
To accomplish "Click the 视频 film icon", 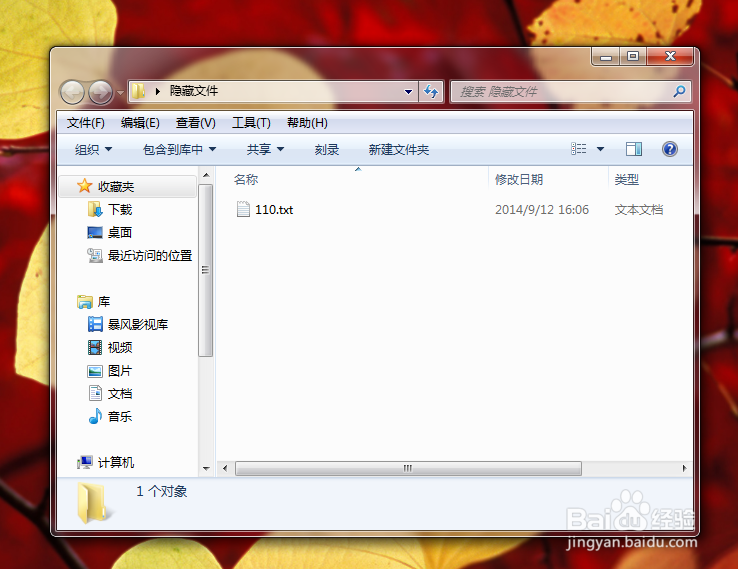I will pyautogui.click(x=95, y=347).
